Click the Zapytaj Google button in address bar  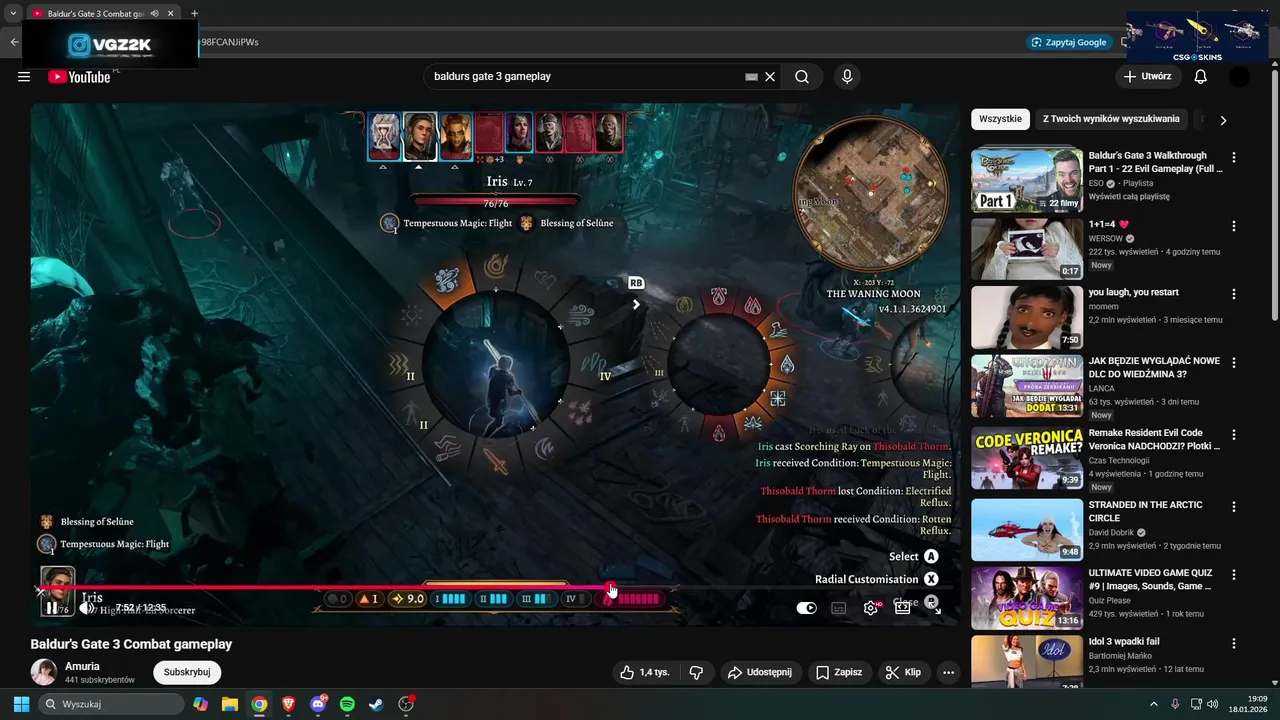click(x=1069, y=42)
